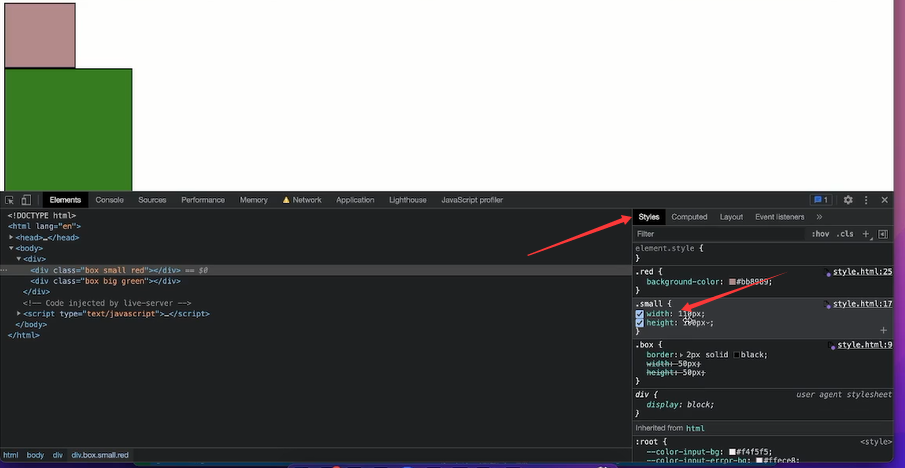Image resolution: width=905 pixels, height=468 pixels.
Task: Click the .red rule selector text
Action: (644, 271)
